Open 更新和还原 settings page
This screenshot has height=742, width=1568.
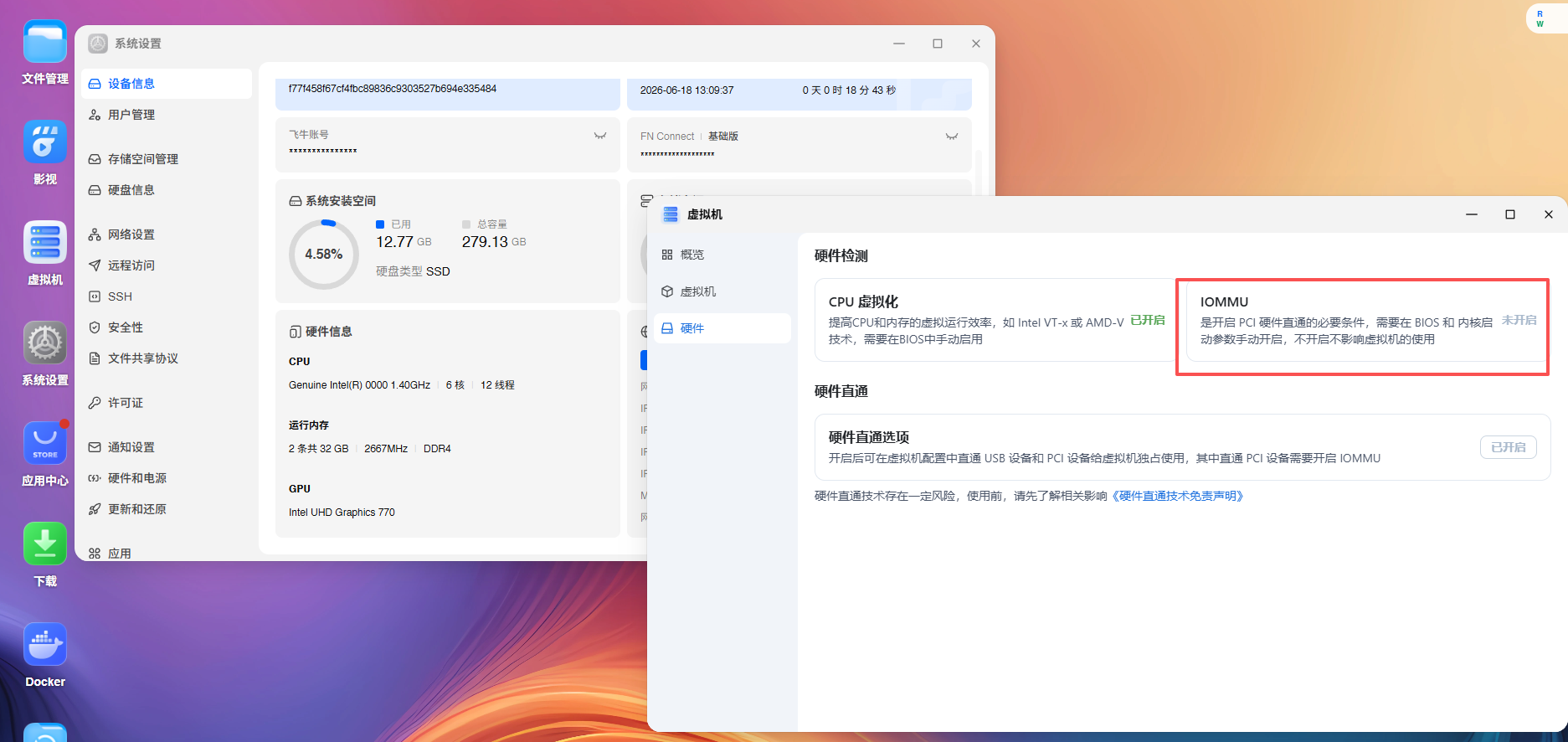[x=167, y=509]
